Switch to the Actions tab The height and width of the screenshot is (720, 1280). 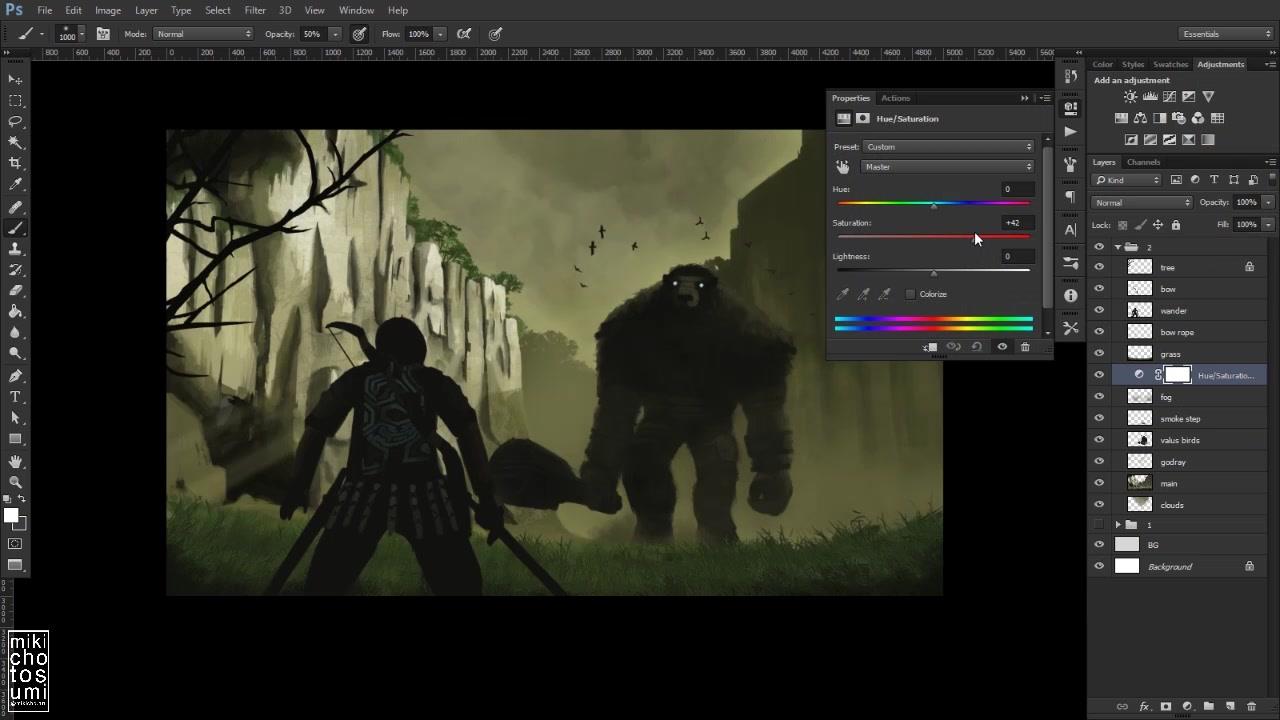tap(895, 98)
